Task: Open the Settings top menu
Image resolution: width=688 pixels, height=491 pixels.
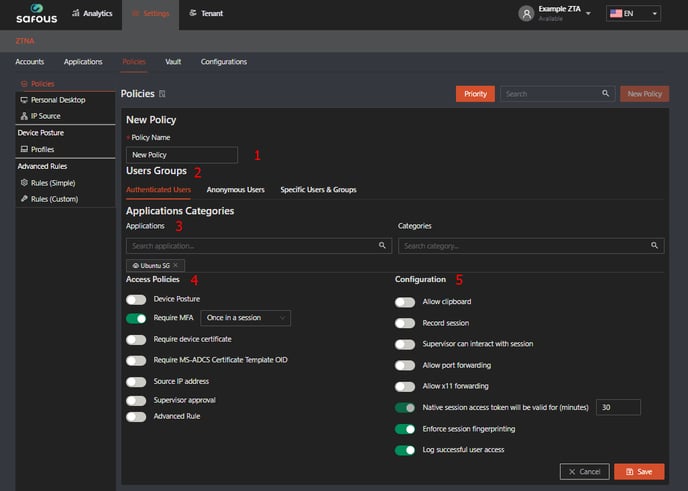Action: click(x=150, y=14)
